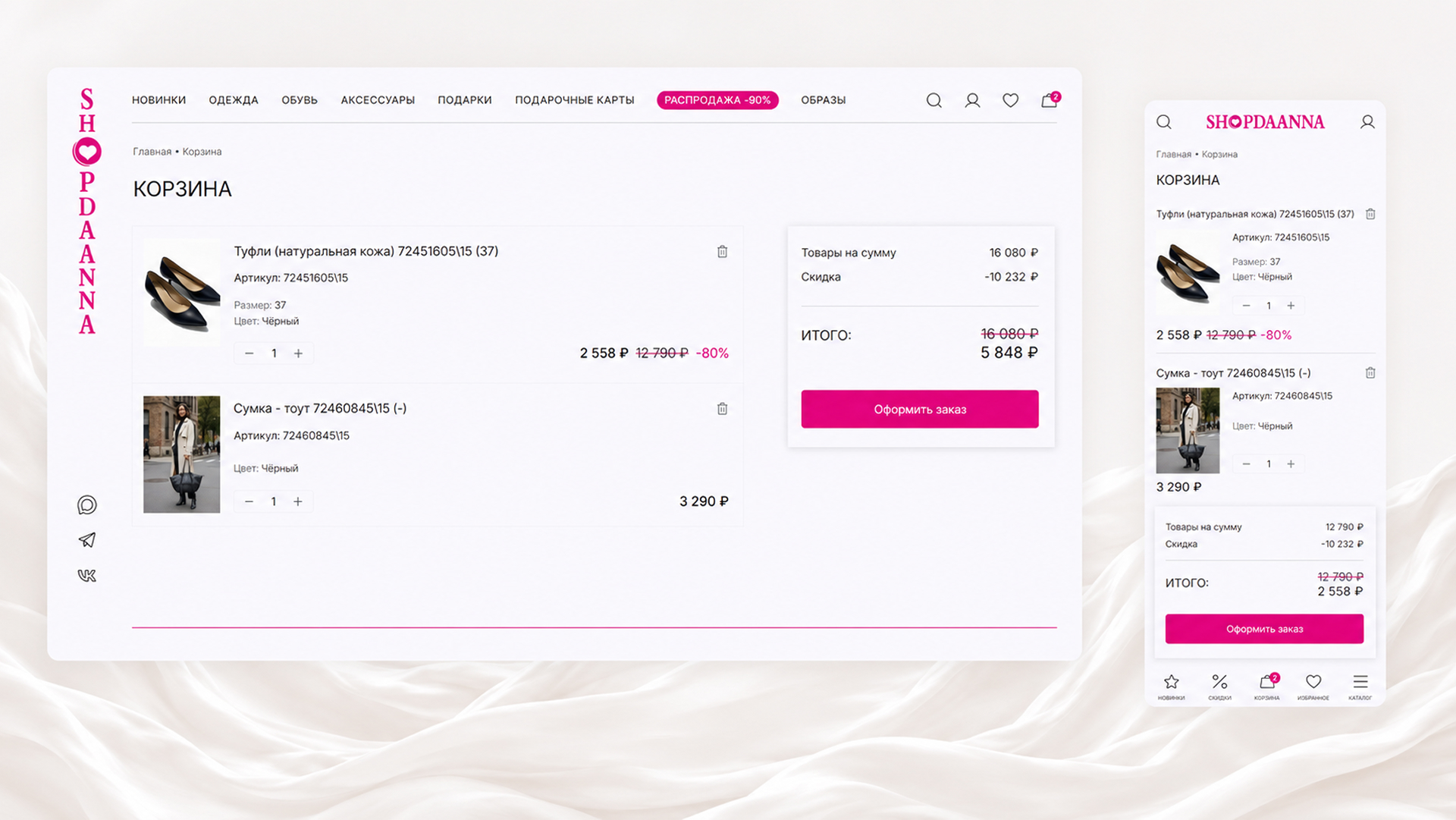Click the tote bag photo thumbnail on desktop

[182, 454]
